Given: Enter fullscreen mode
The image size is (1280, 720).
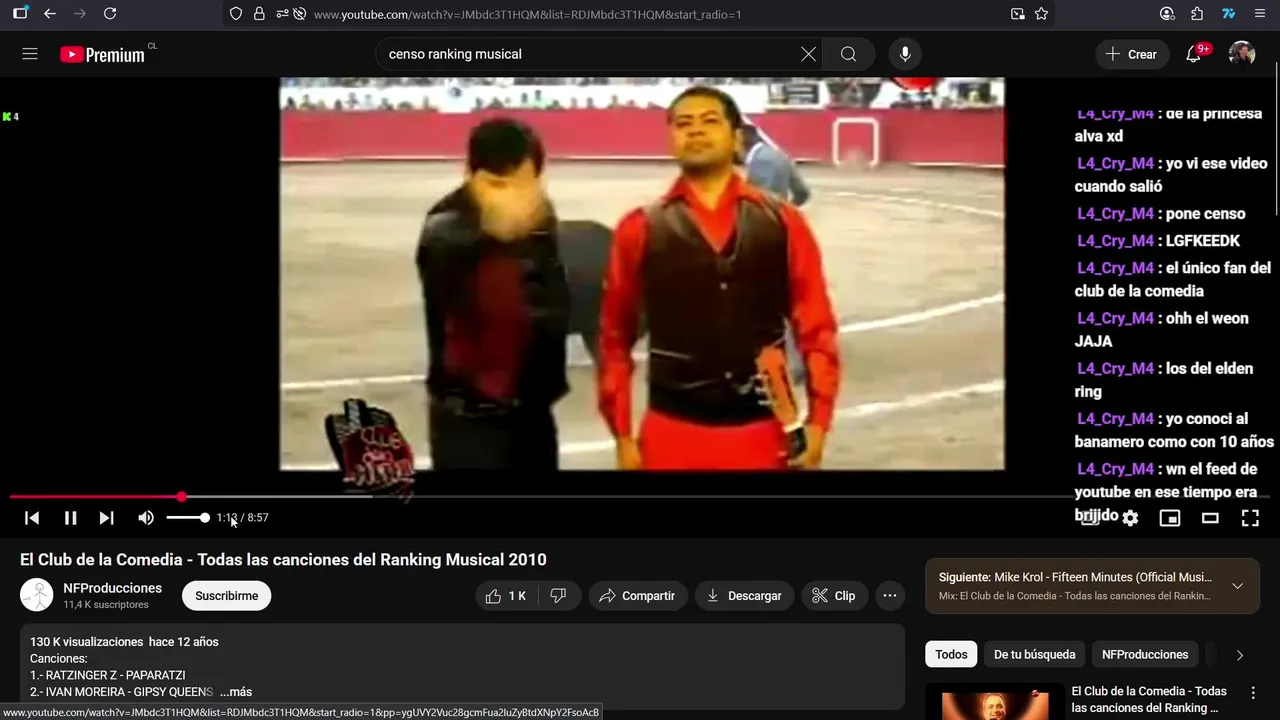Looking at the screenshot, I should (1250, 518).
